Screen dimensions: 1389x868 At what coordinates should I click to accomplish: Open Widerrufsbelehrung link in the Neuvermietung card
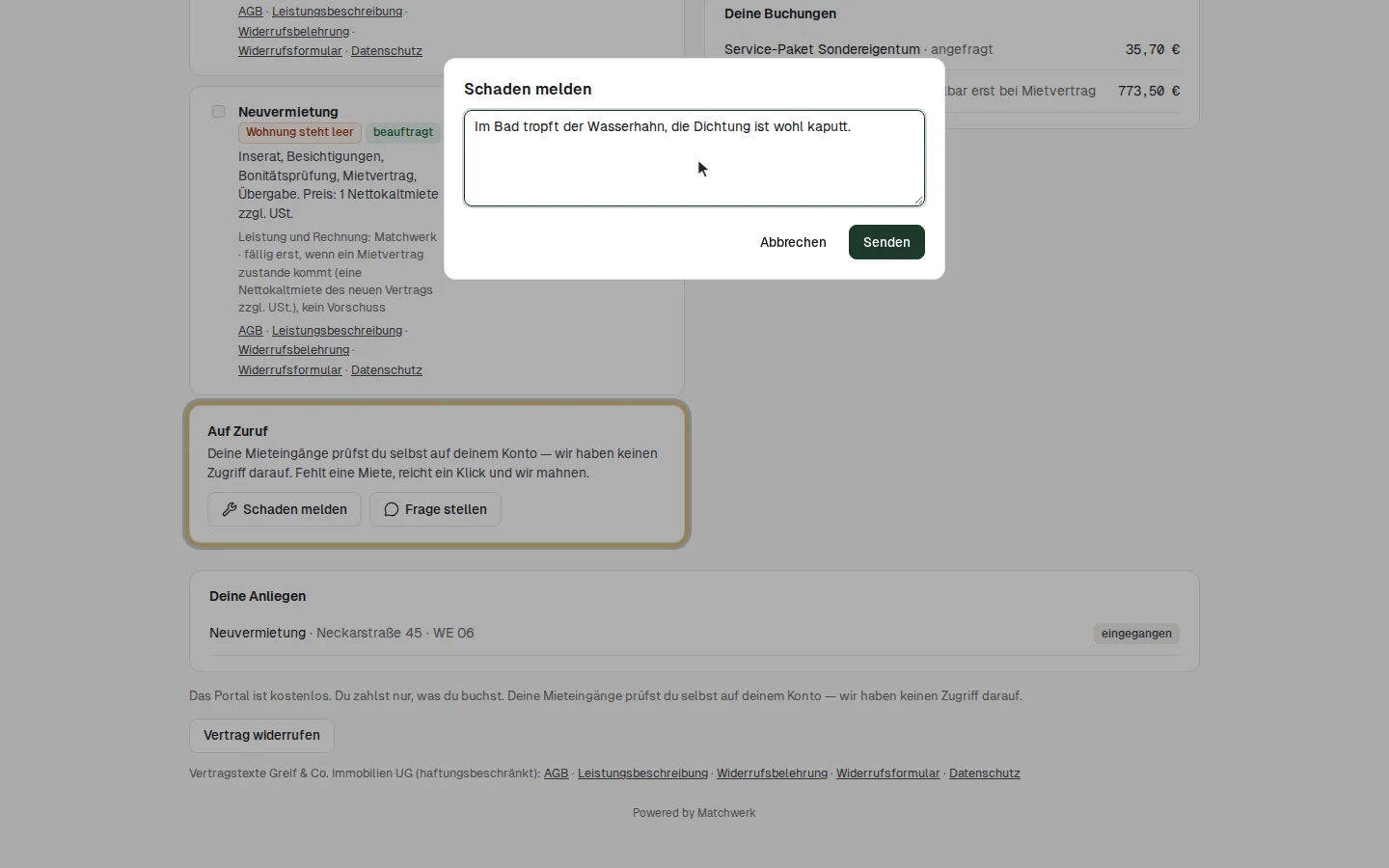pos(293,350)
